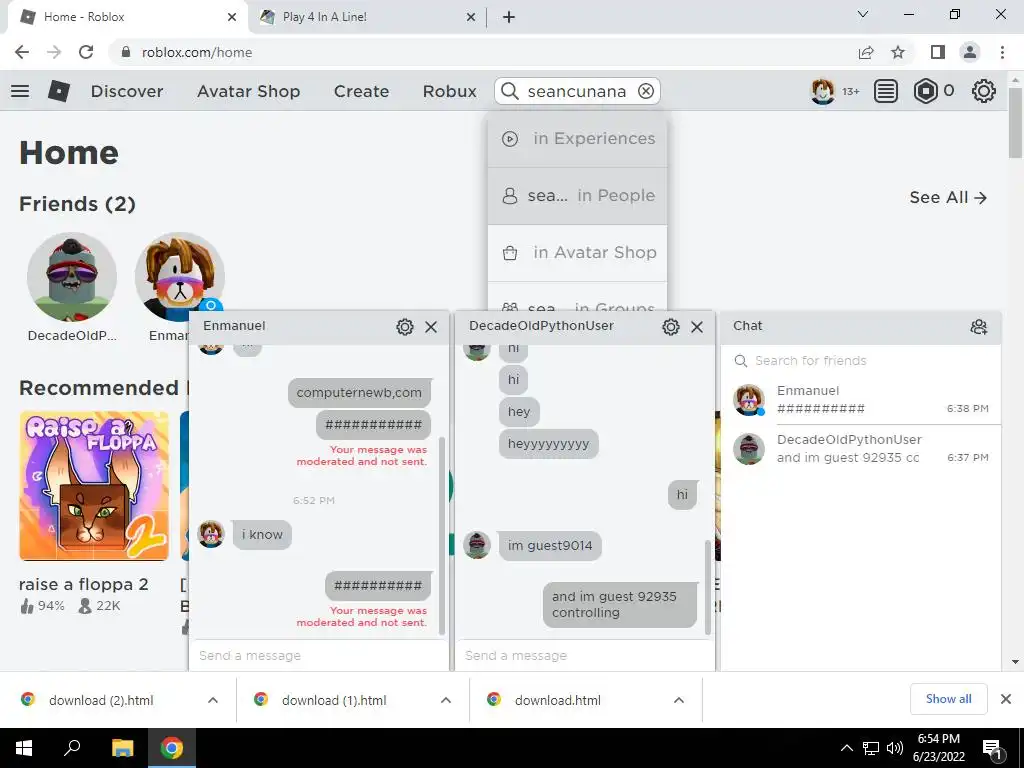Click Search for friends field
The height and width of the screenshot is (768, 1024).
(860, 360)
